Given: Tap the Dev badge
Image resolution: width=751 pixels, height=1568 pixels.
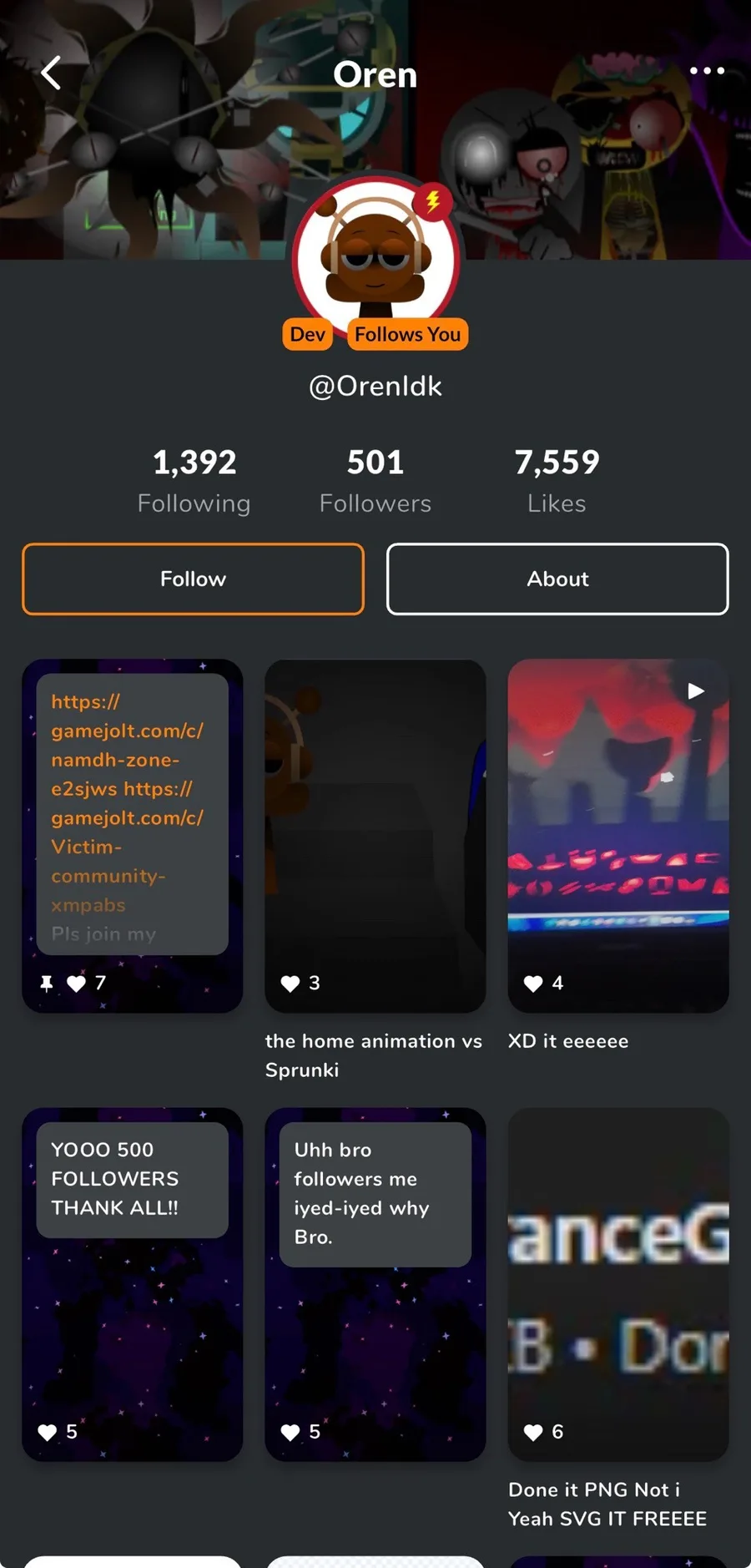Looking at the screenshot, I should [x=307, y=334].
